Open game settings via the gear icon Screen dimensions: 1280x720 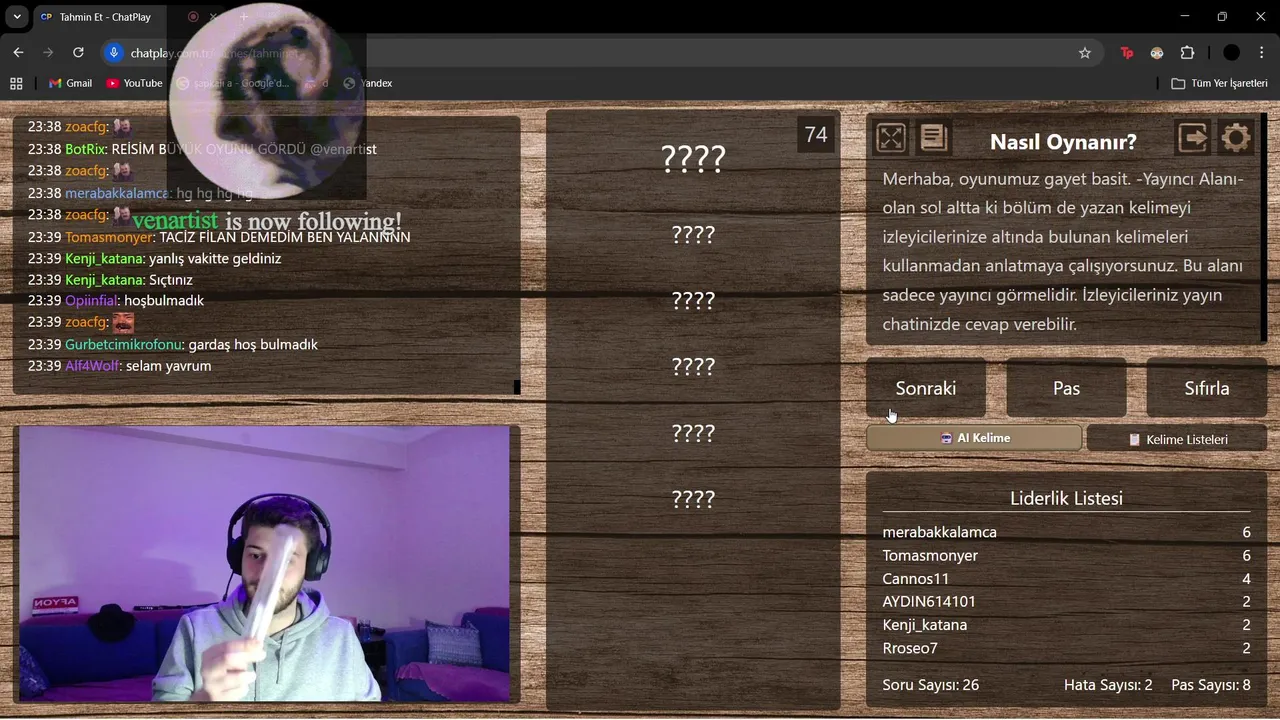point(1237,138)
